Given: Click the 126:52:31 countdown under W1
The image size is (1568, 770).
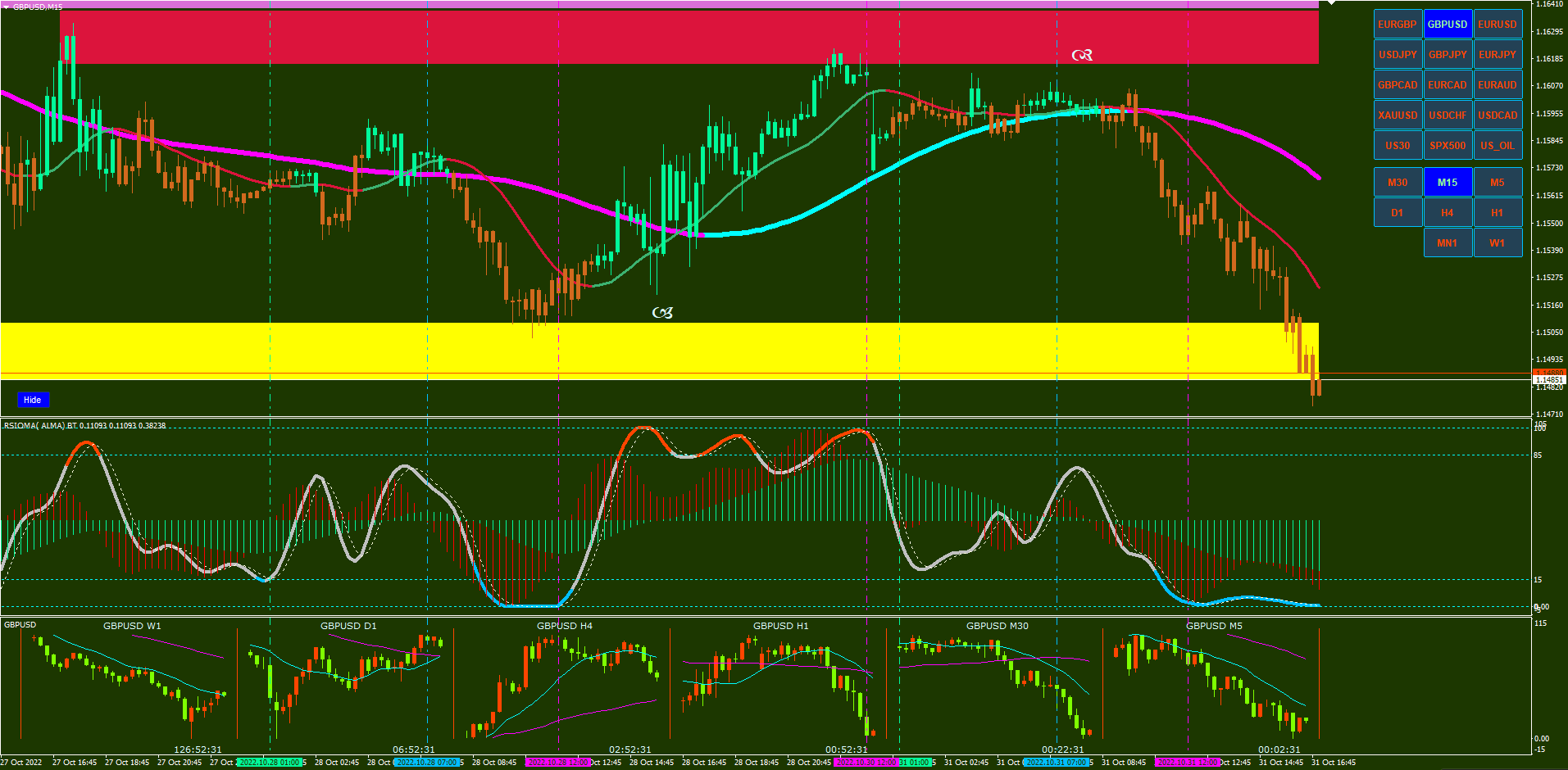Looking at the screenshot, I should click(x=198, y=750).
